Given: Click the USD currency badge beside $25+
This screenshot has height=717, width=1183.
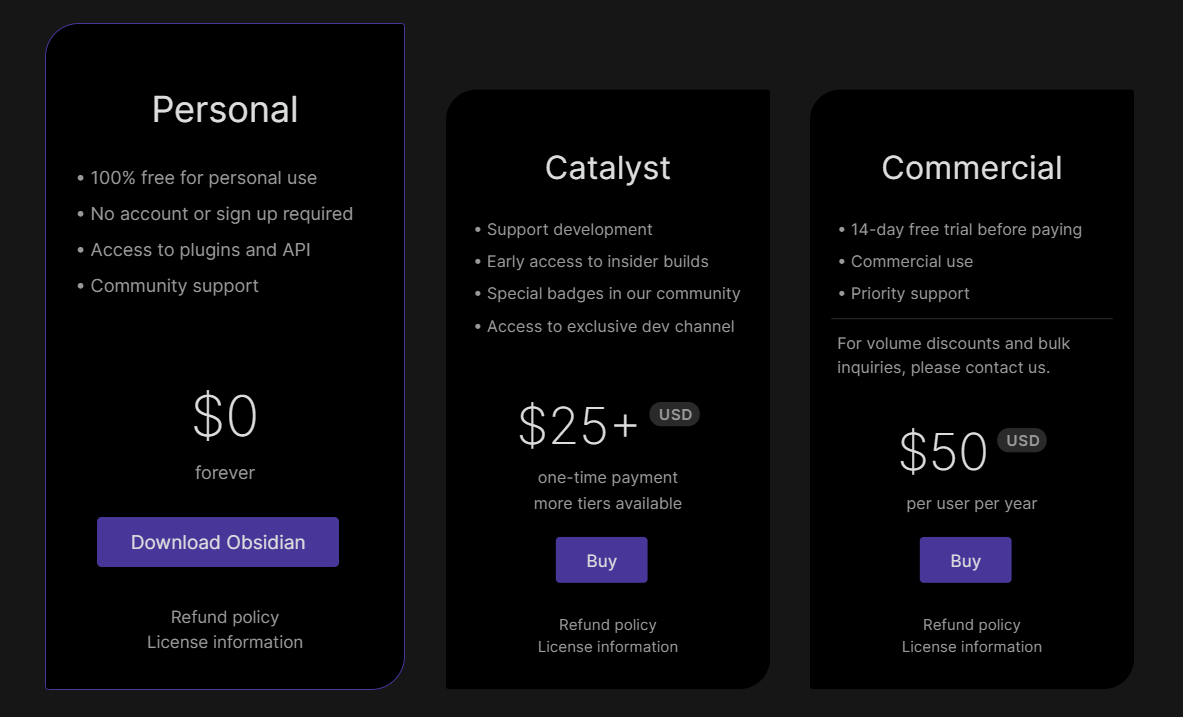Looking at the screenshot, I should coord(674,414).
